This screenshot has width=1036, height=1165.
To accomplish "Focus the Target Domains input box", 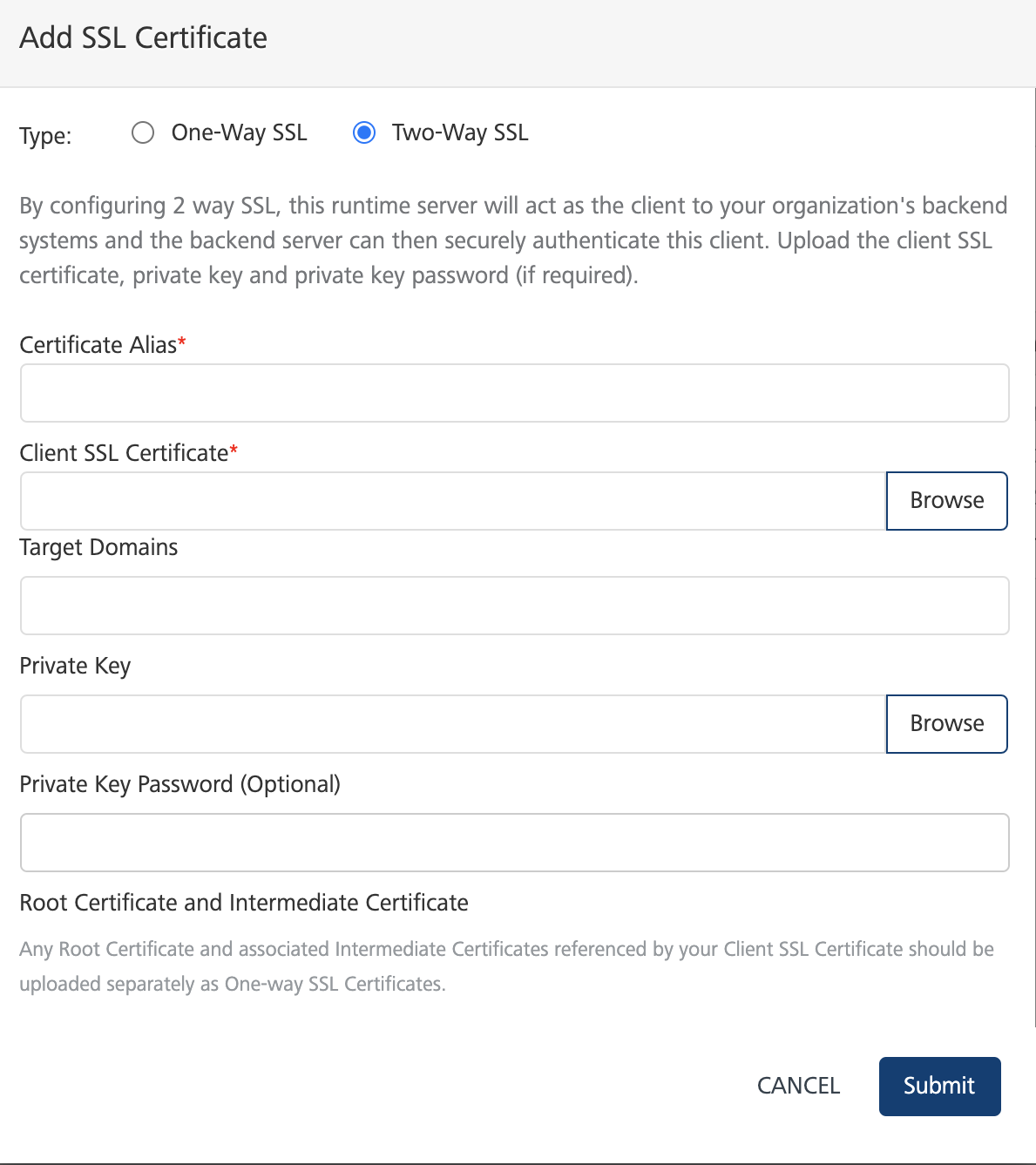I will tap(514, 606).
